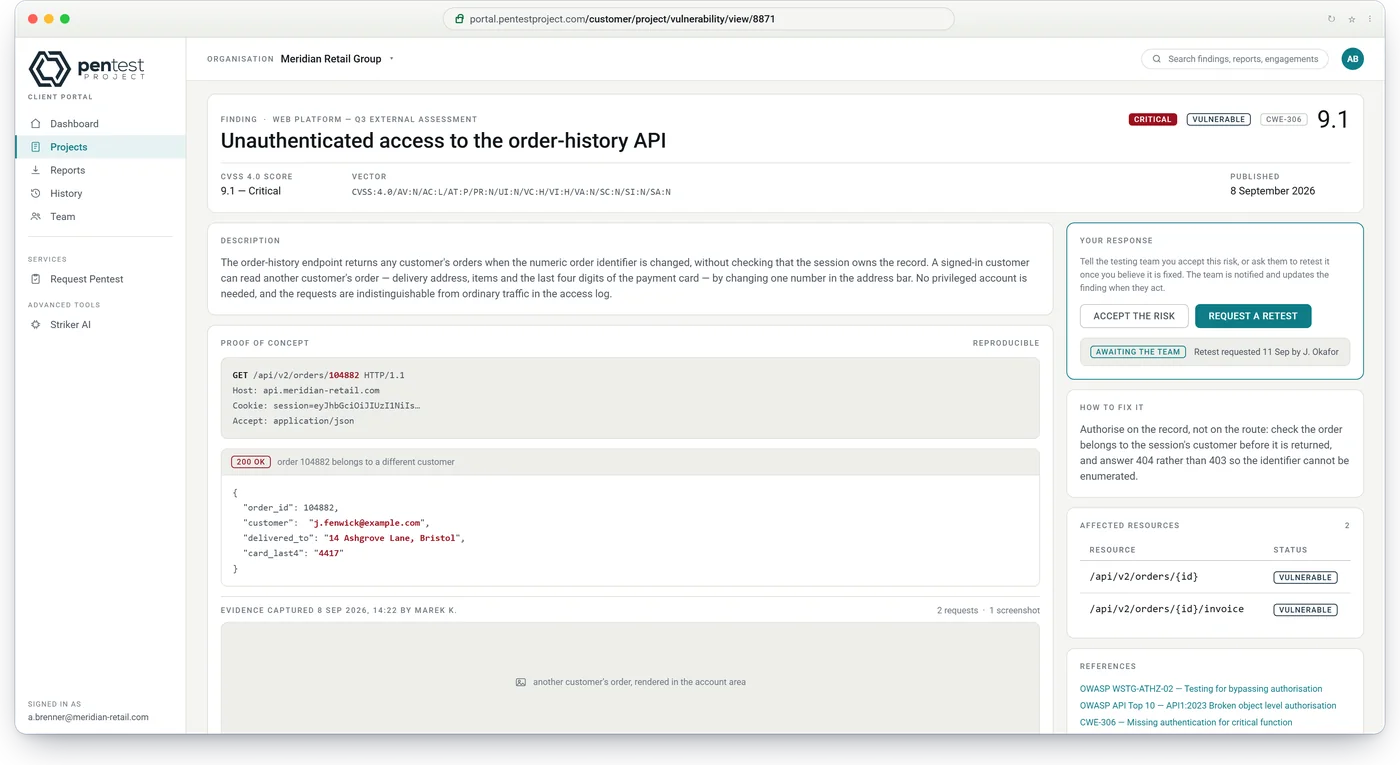The height and width of the screenshot is (765, 1400).
Task: Click the Reproducible label on proof of concept
Action: (1006, 343)
